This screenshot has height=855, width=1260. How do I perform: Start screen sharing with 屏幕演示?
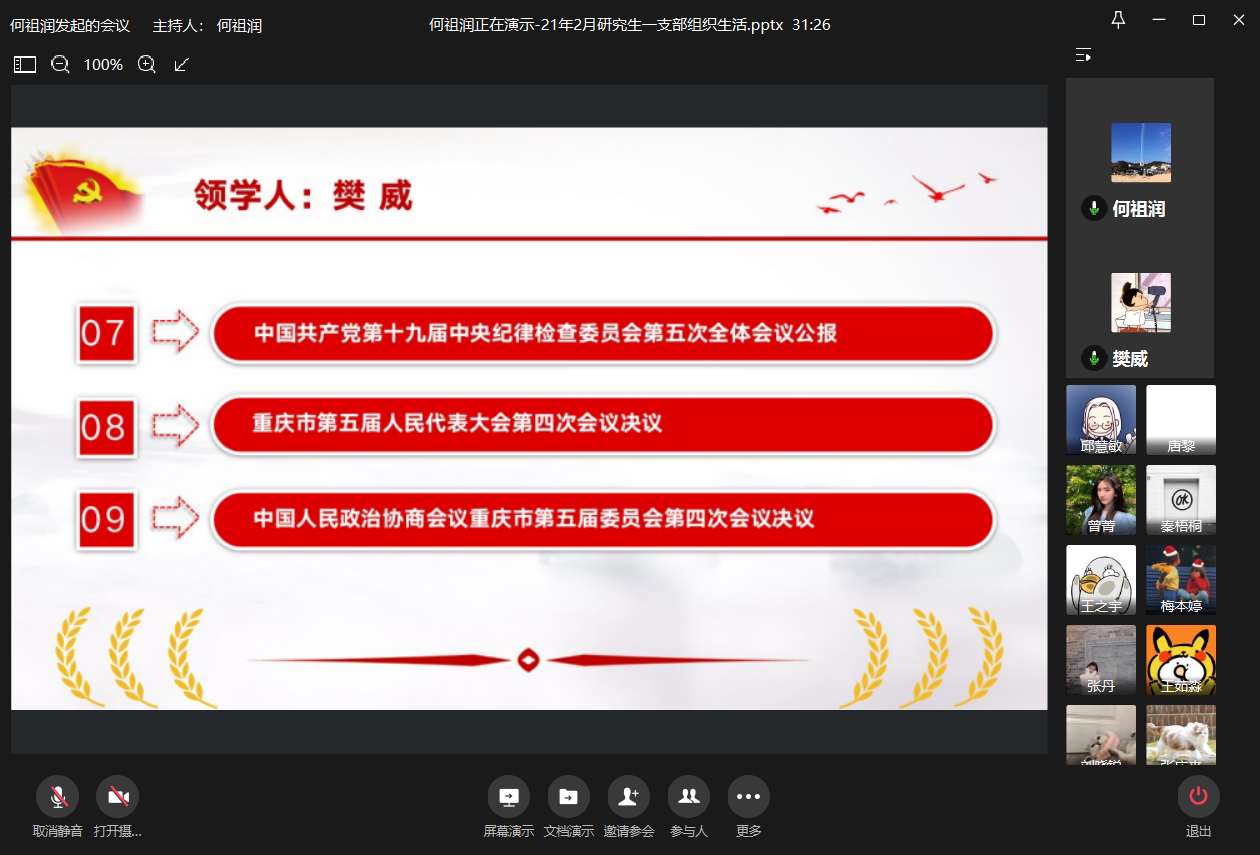click(508, 797)
